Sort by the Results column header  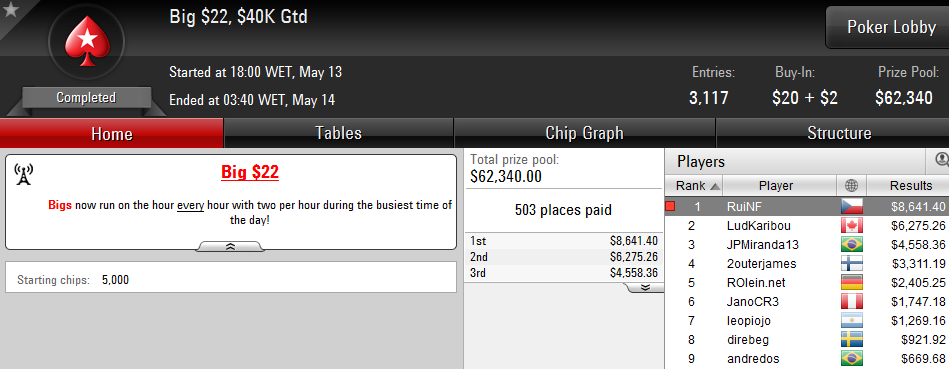[908, 186]
